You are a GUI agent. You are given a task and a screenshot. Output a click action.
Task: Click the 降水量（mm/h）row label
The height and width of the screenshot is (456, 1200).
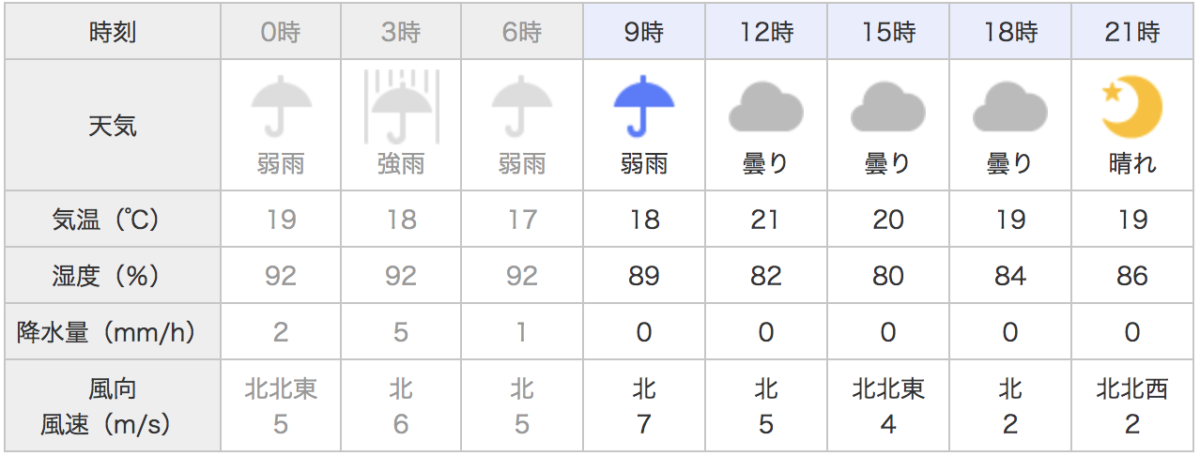click(112, 331)
